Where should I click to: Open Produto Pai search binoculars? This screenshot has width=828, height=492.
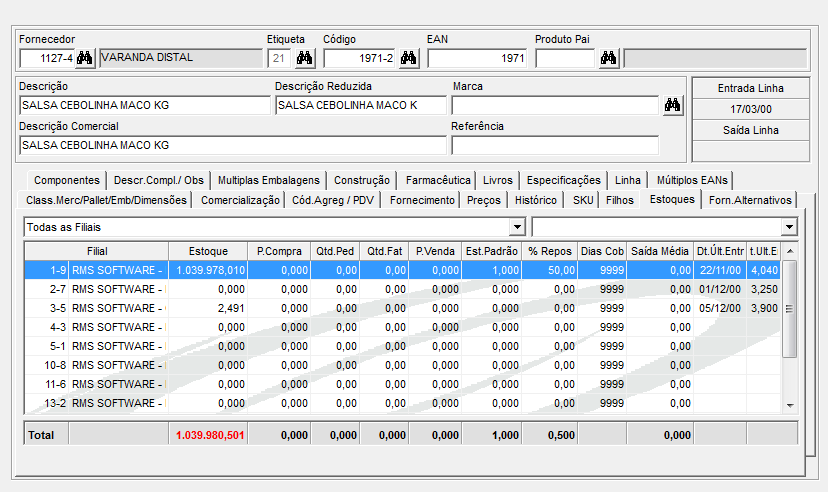pyautogui.click(x=608, y=58)
